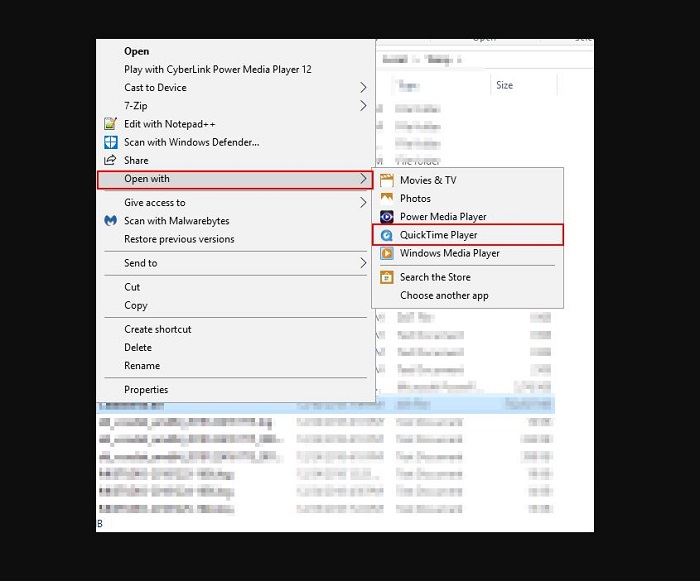Image resolution: width=700 pixels, height=581 pixels.
Task: Click the Power Media Player icon
Action: 387,217
